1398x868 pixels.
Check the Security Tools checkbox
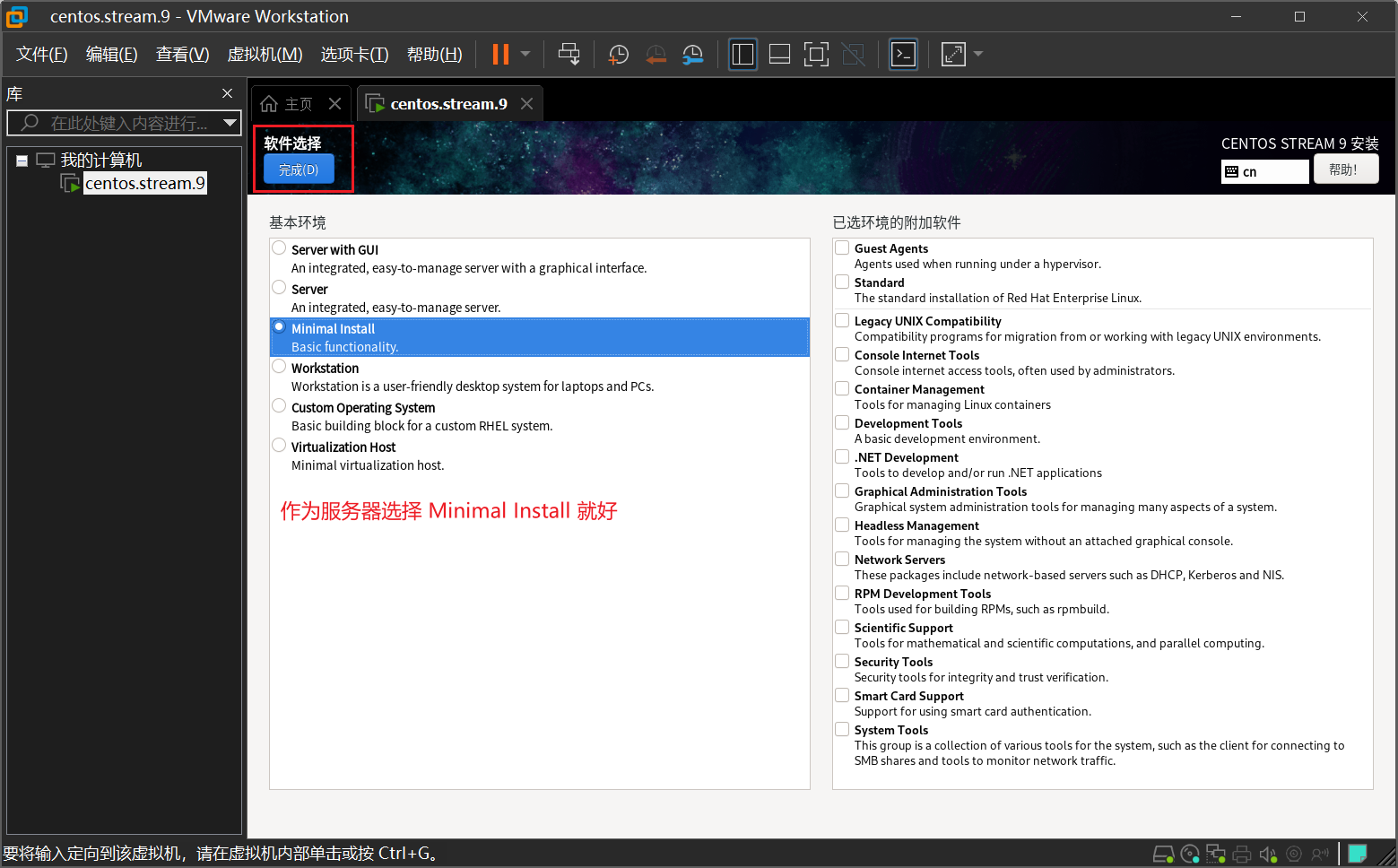842,661
